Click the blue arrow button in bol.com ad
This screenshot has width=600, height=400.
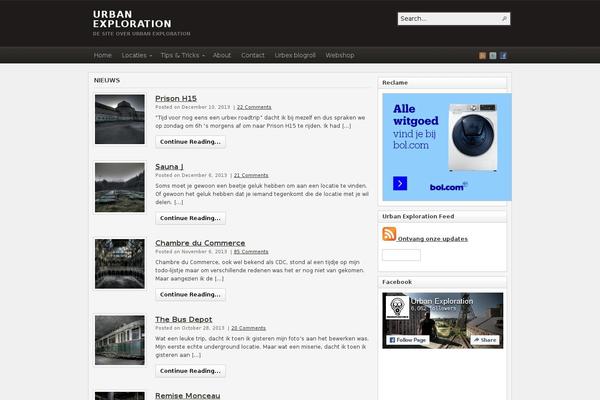point(400,183)
